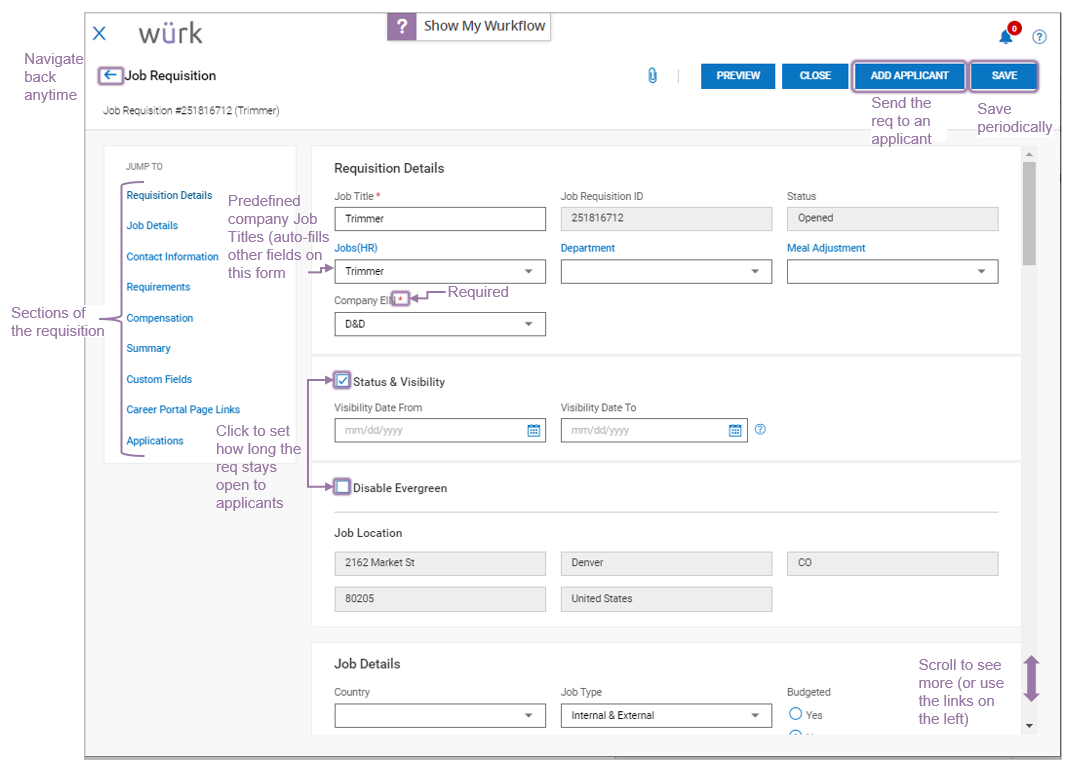Click the 2162 Market St address field

point(440,563)
